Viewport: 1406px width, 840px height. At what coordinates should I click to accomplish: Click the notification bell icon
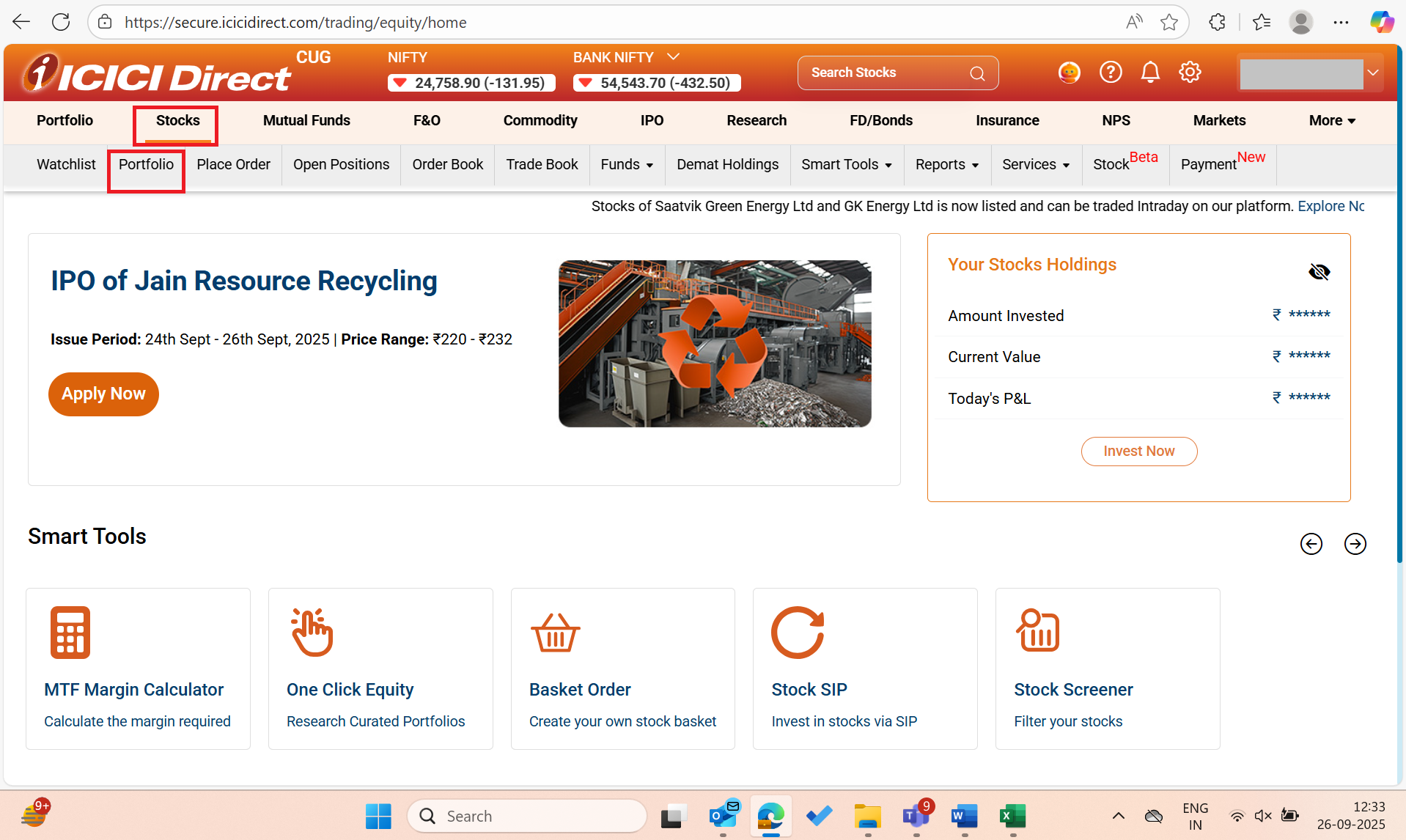(1150, 73)
